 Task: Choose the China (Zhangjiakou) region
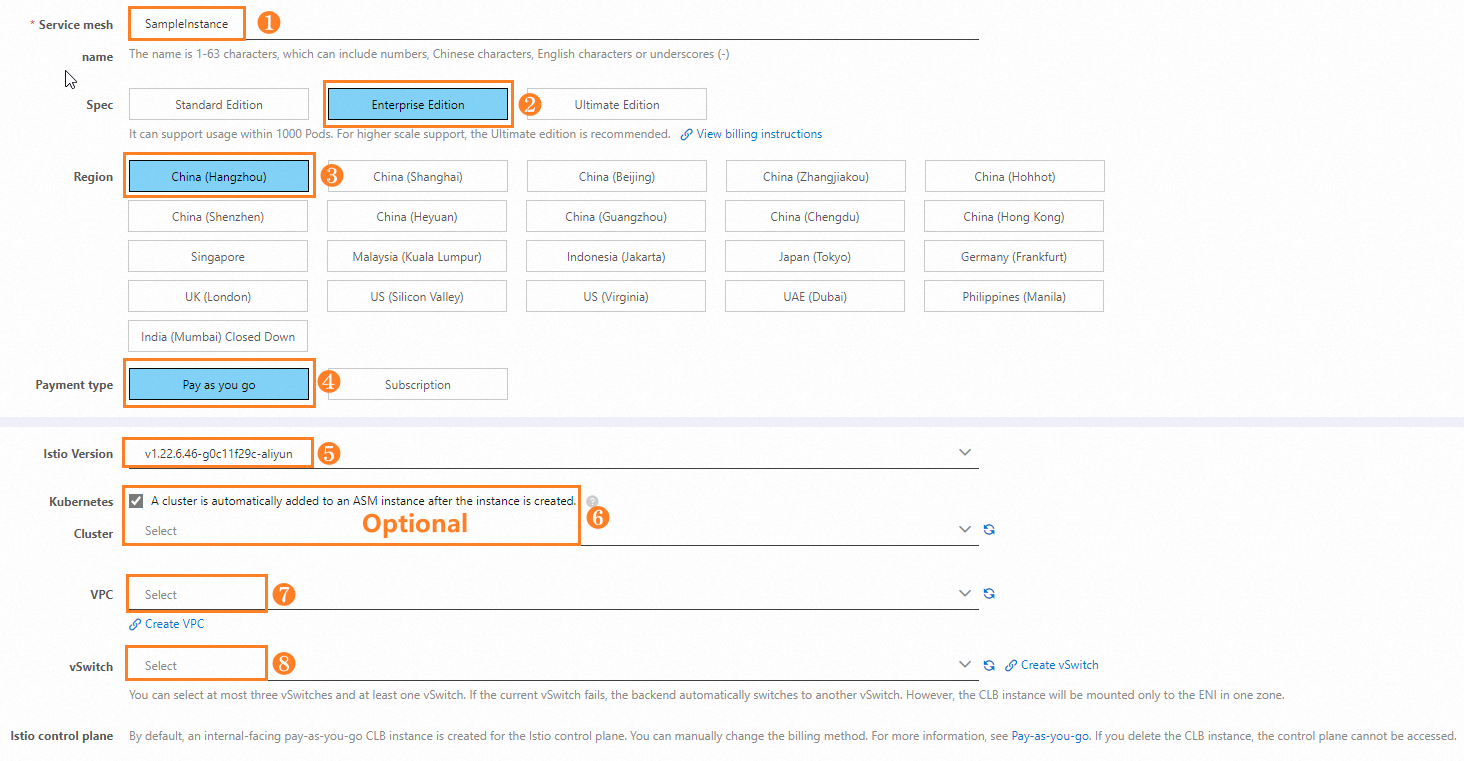(816, 177)
